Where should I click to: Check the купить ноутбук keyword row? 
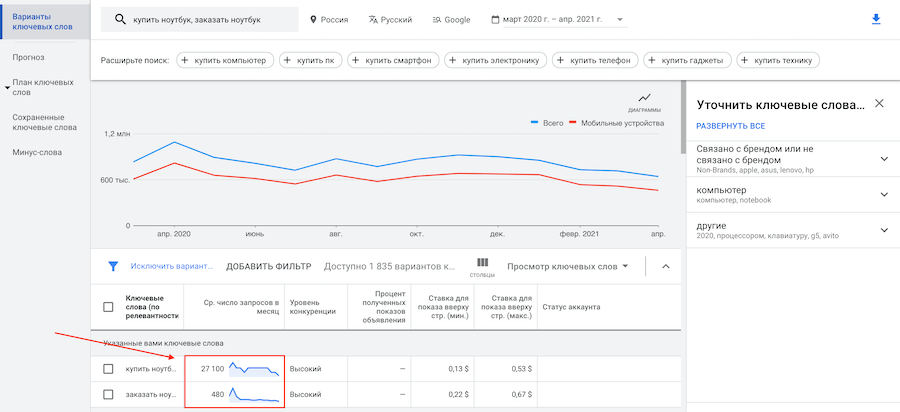109,369
